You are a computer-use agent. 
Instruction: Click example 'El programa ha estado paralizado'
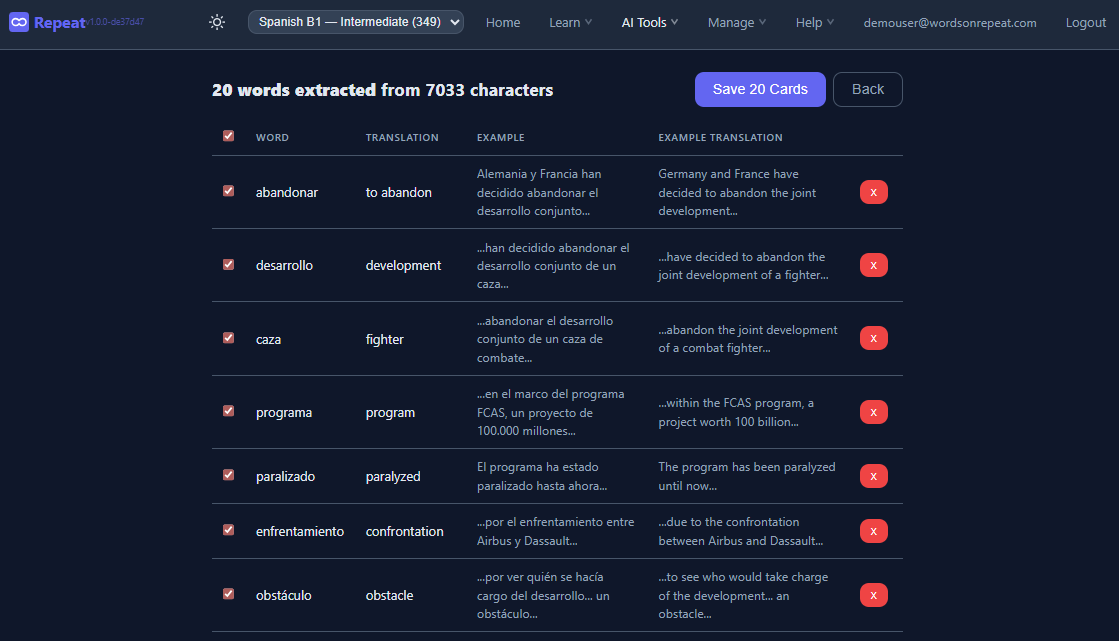pyautogui.click(x=542, y=476)
